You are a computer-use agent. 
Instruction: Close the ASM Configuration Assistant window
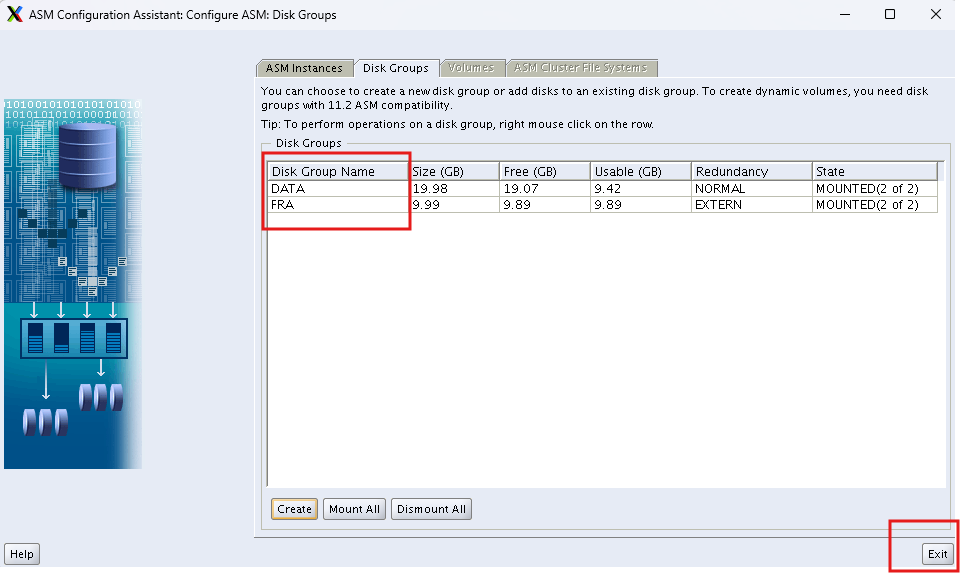click(x=936, y=14)
